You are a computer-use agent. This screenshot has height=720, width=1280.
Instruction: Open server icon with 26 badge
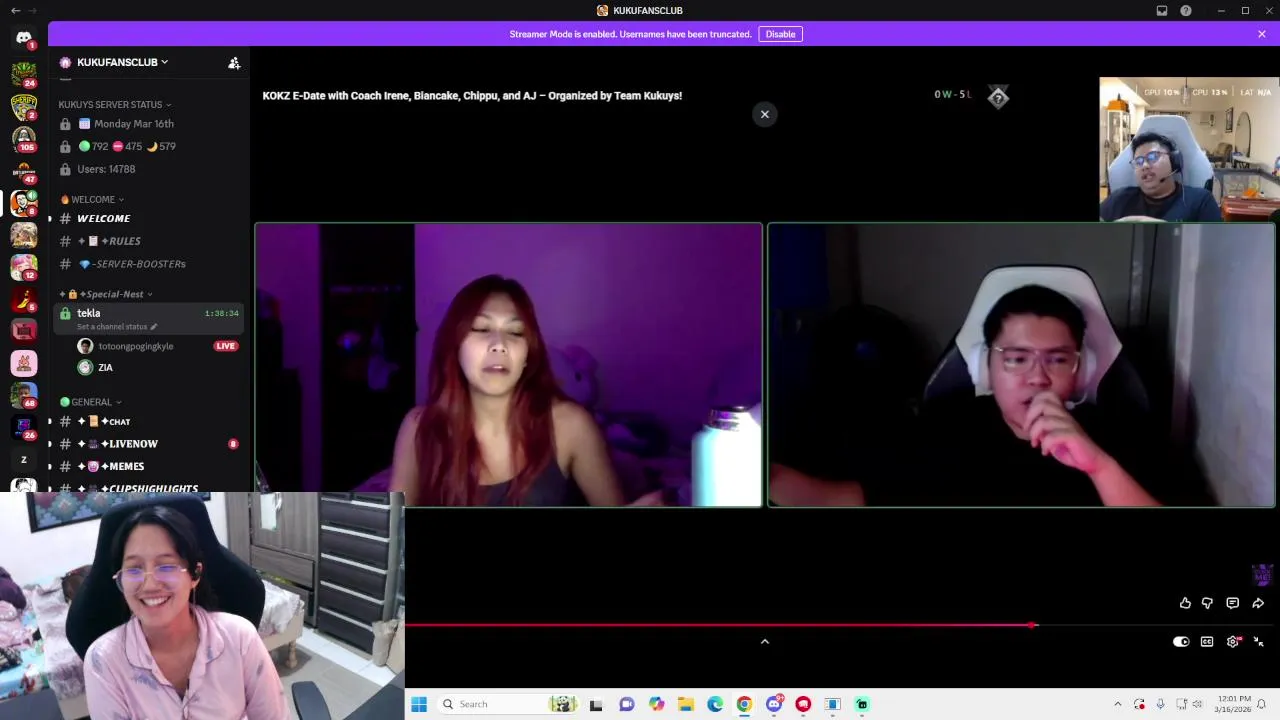(24, 427)
